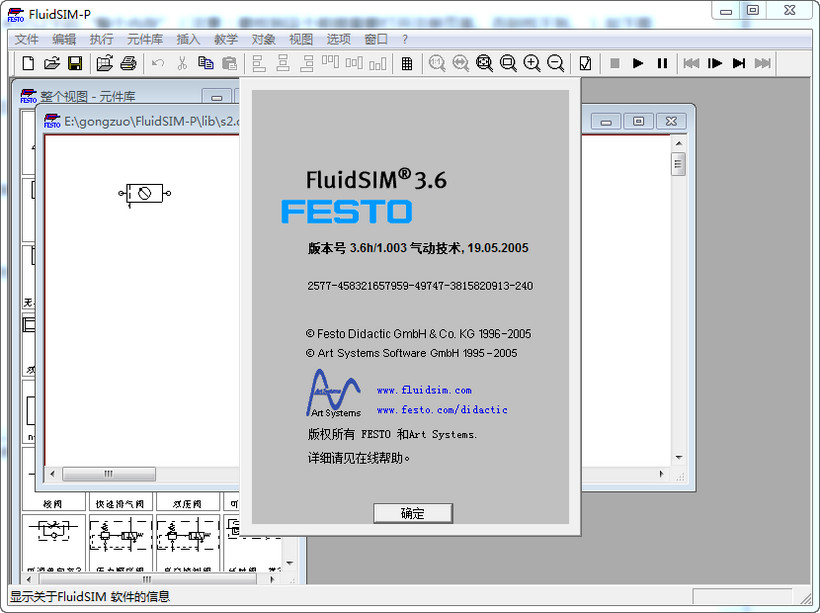820x613 pixels.
Task: Click the zoom by rectangle icon
Action: [x=508, y=64]
